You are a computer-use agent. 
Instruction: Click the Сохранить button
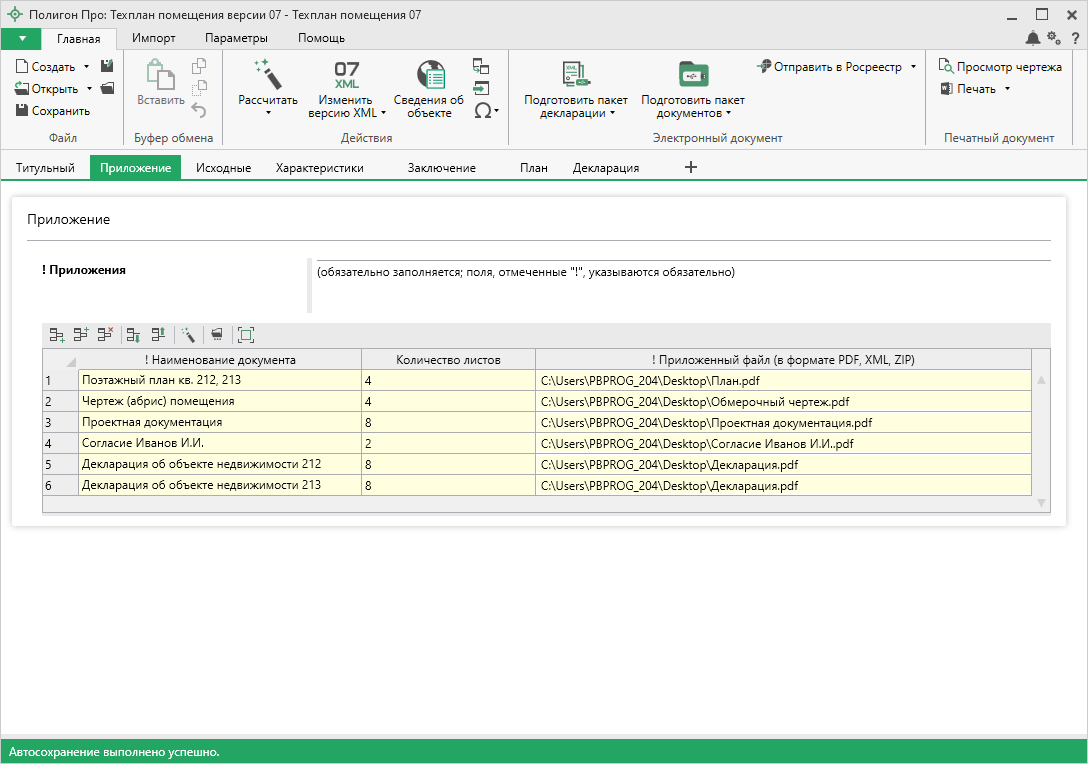click(53, 111)
